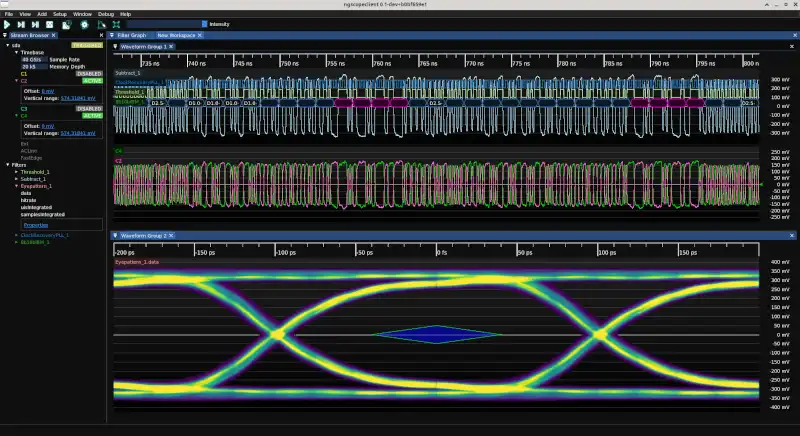800x436 pixels.
Task: Open the Add menu
Action: pos(42,14)
